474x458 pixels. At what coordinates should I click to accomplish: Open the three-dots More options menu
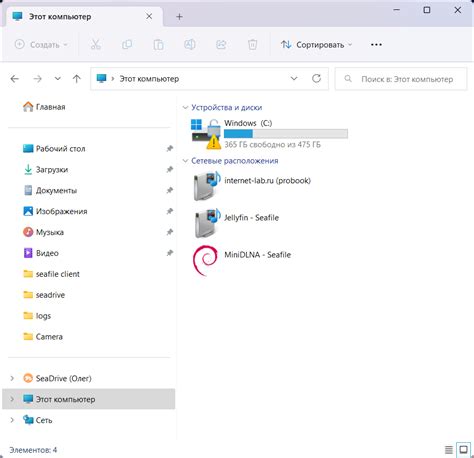376,44
